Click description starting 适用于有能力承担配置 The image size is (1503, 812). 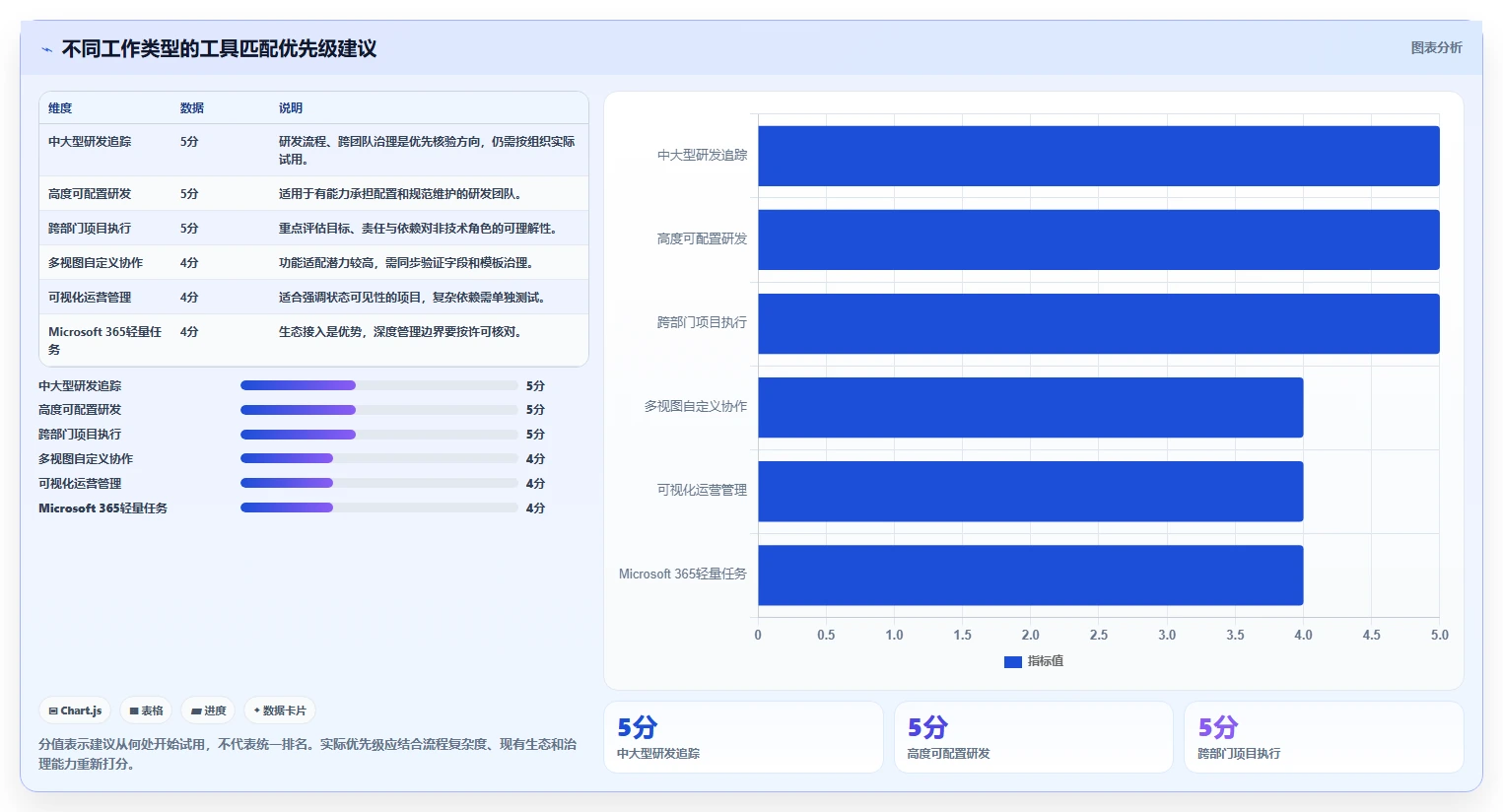click(403, 194)
